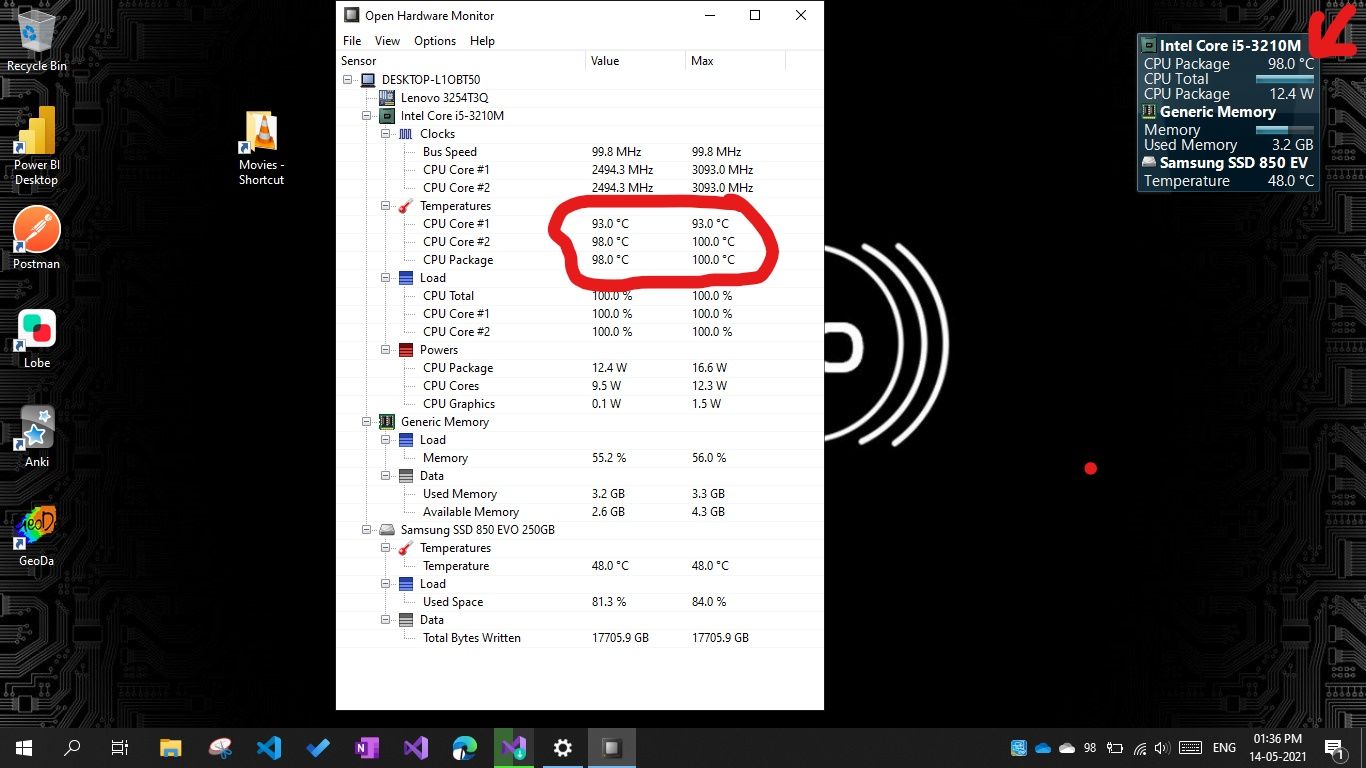Select the Available Memory row
The width and height of the screenshot is (1366, 768).
pos(580,512)
